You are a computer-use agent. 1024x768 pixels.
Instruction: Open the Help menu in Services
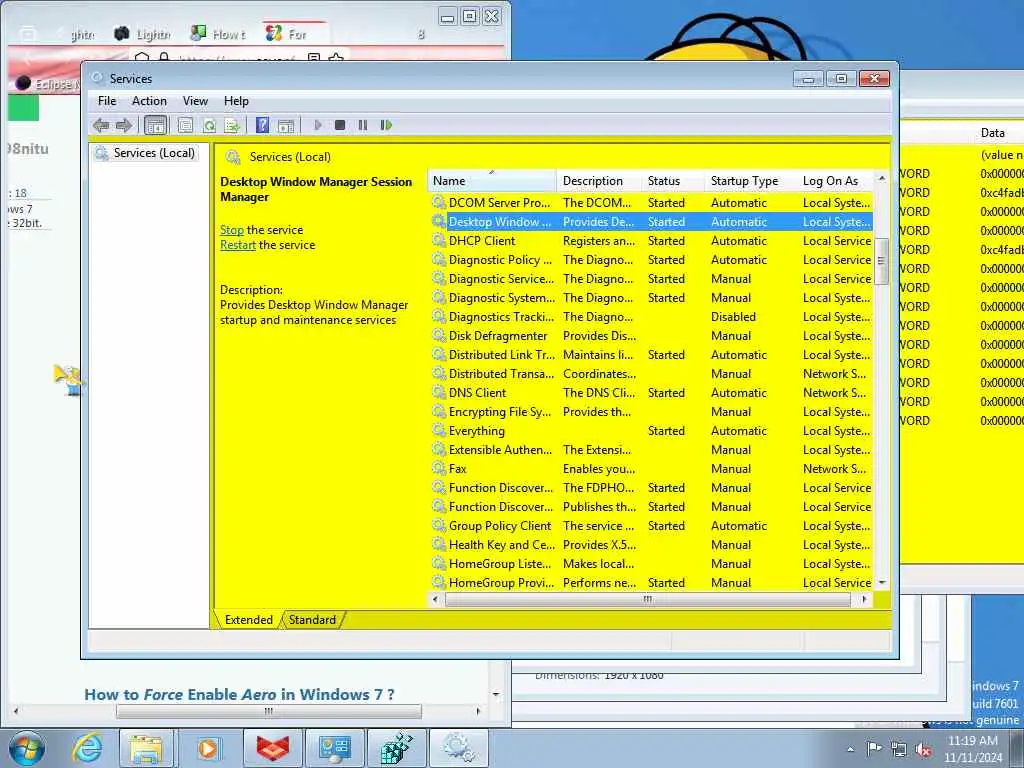coord(236,101)
